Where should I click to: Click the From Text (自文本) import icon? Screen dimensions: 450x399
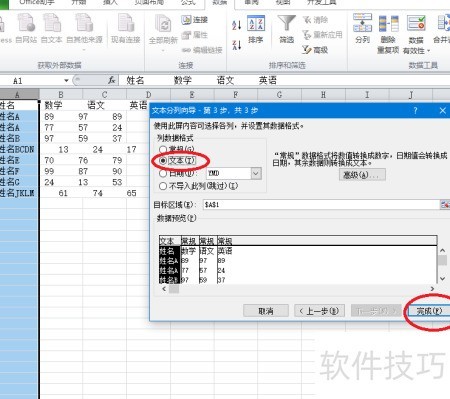click(x=52, y=23)
